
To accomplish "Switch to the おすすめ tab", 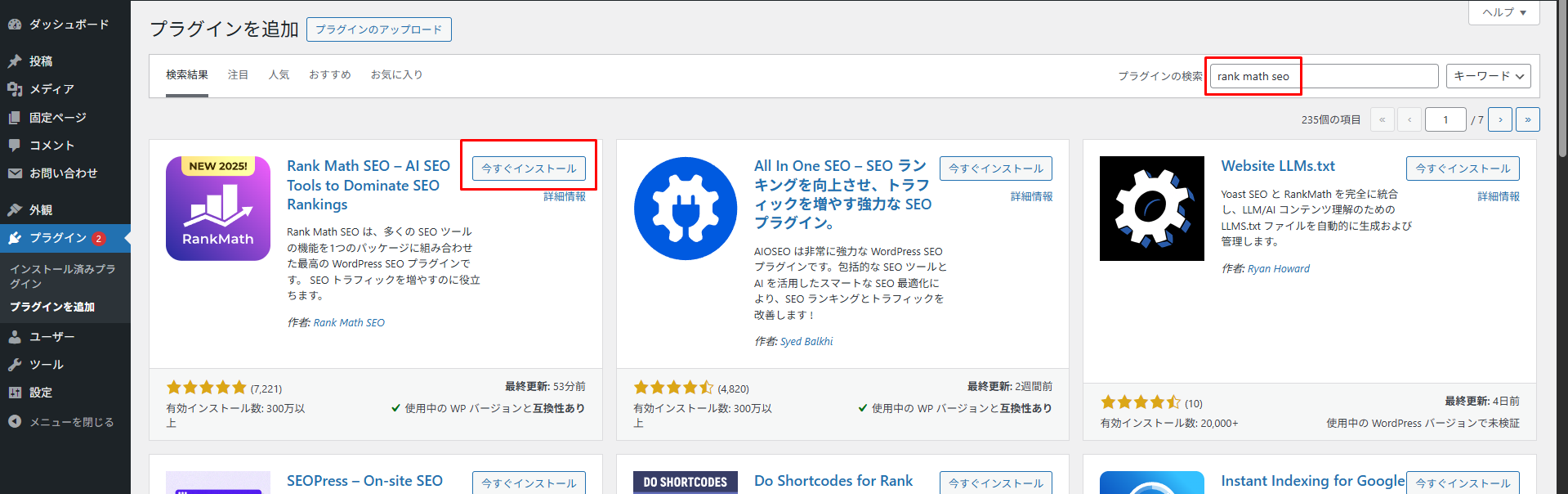I will coord(330,75).
